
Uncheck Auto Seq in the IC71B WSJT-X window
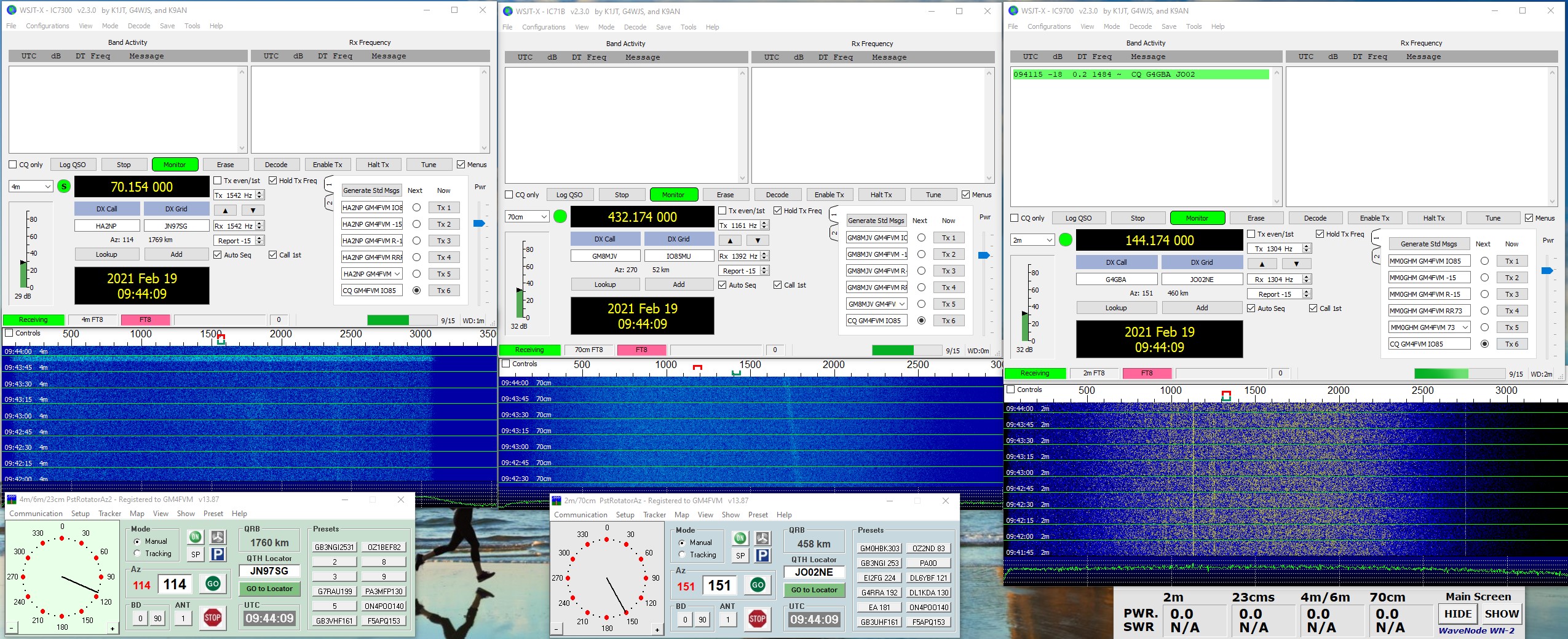point(723,284)
